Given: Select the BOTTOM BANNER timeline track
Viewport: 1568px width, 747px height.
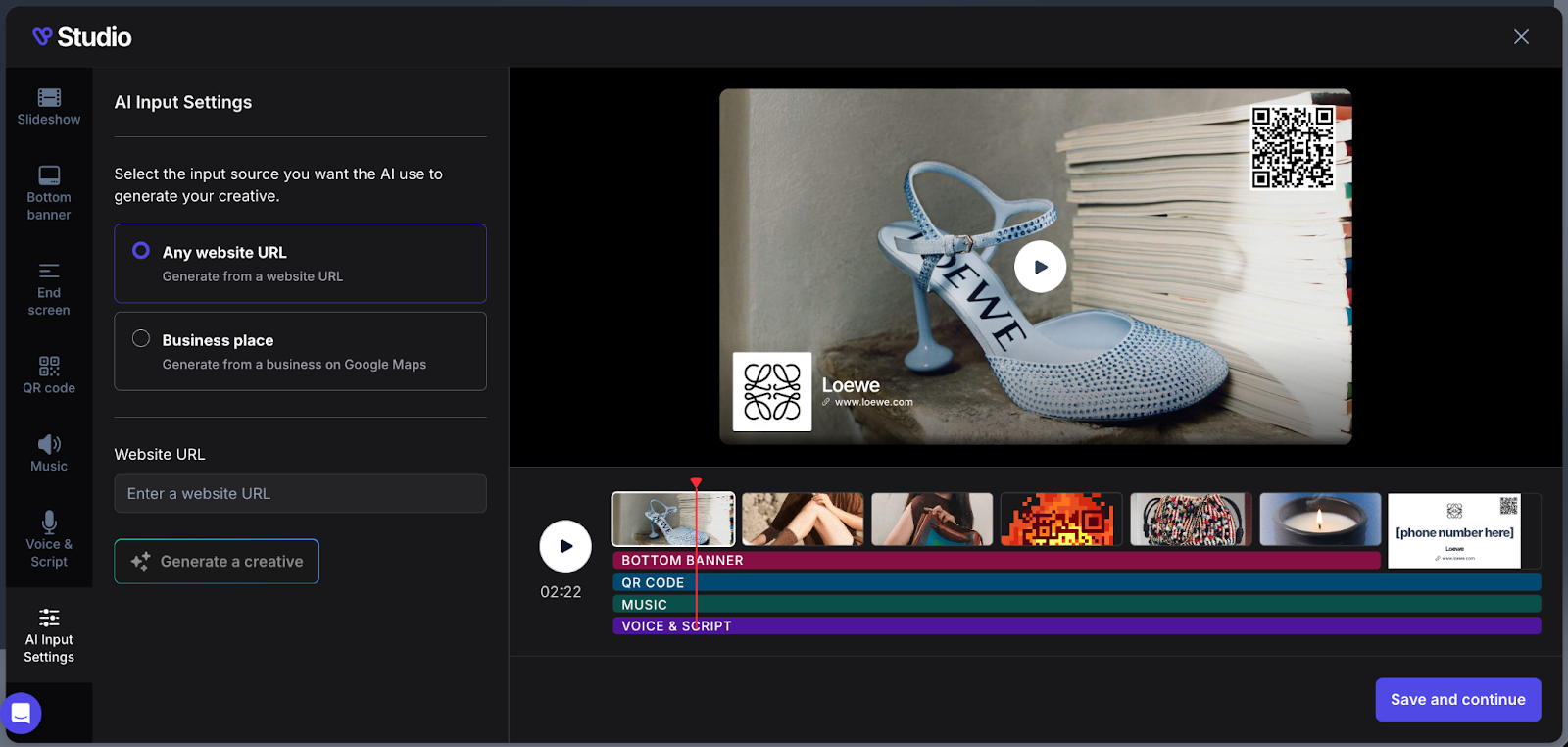Looking at the screenshot, I should 996,561.
